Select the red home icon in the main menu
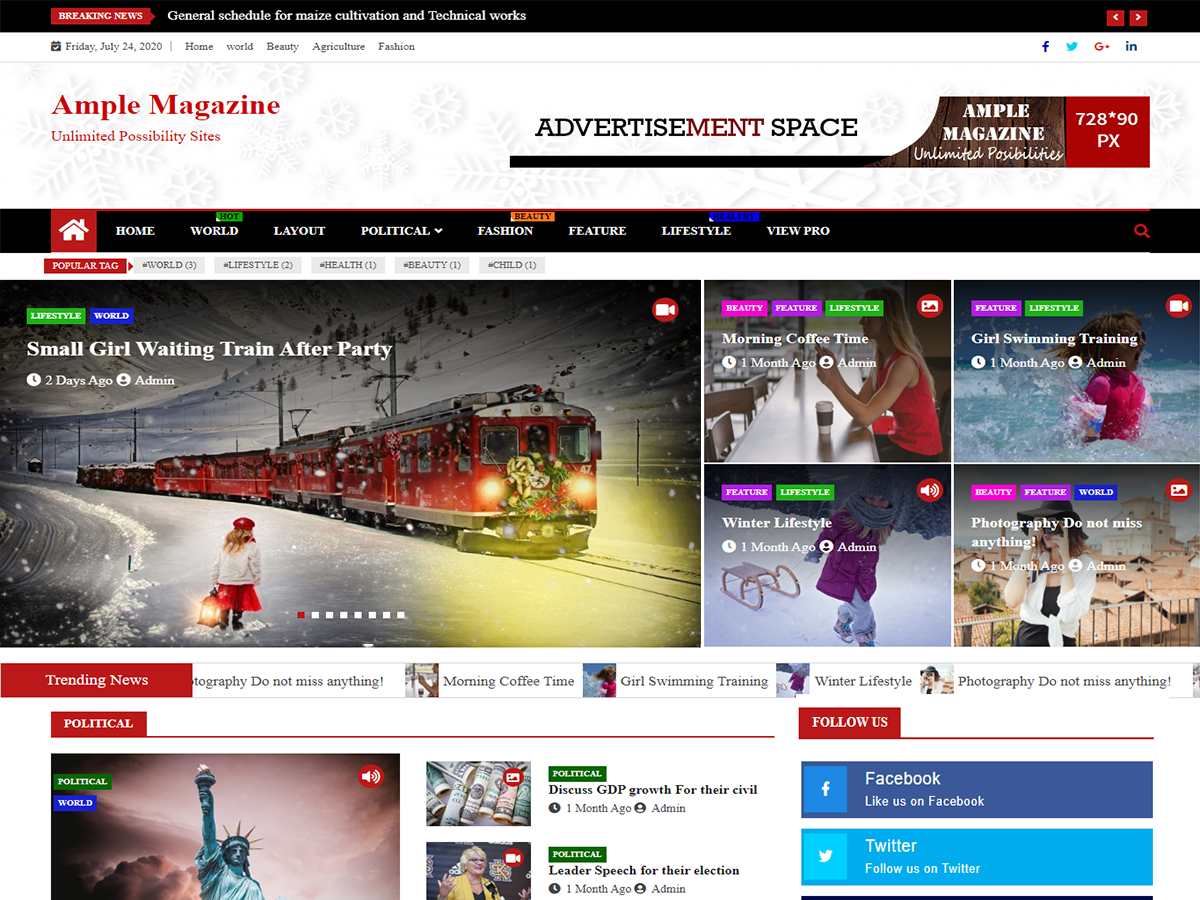Image resolution: width=1200 pixels, height=900 pixels. pyautogui.click(x=73, y=230)
